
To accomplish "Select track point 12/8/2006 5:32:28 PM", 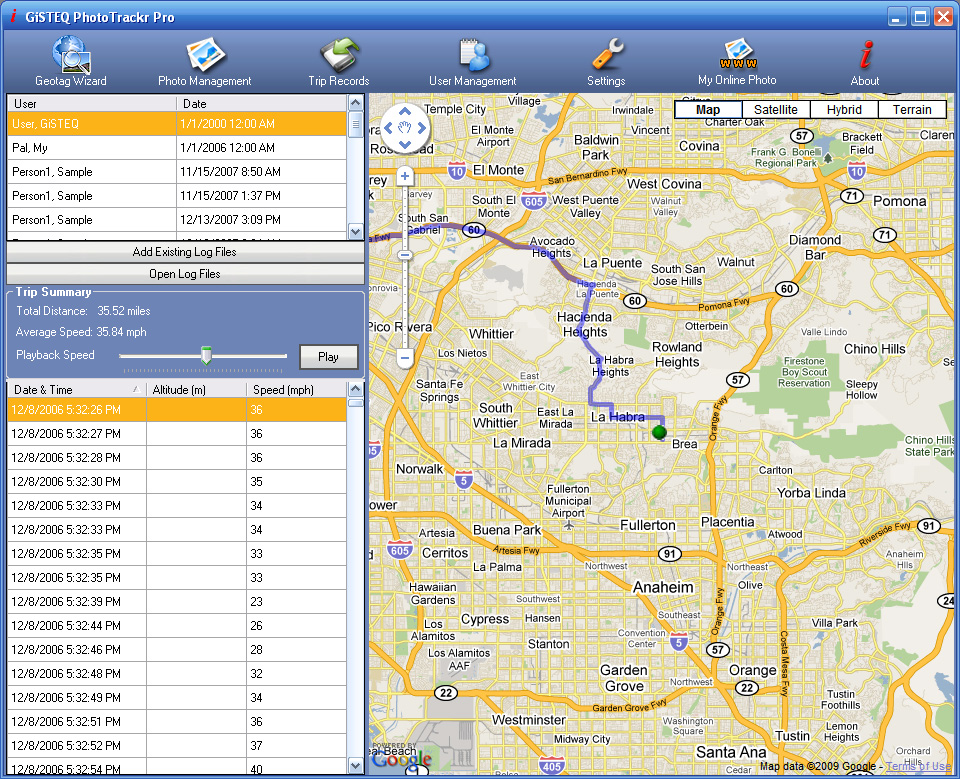I will click(x=177, y=457).
